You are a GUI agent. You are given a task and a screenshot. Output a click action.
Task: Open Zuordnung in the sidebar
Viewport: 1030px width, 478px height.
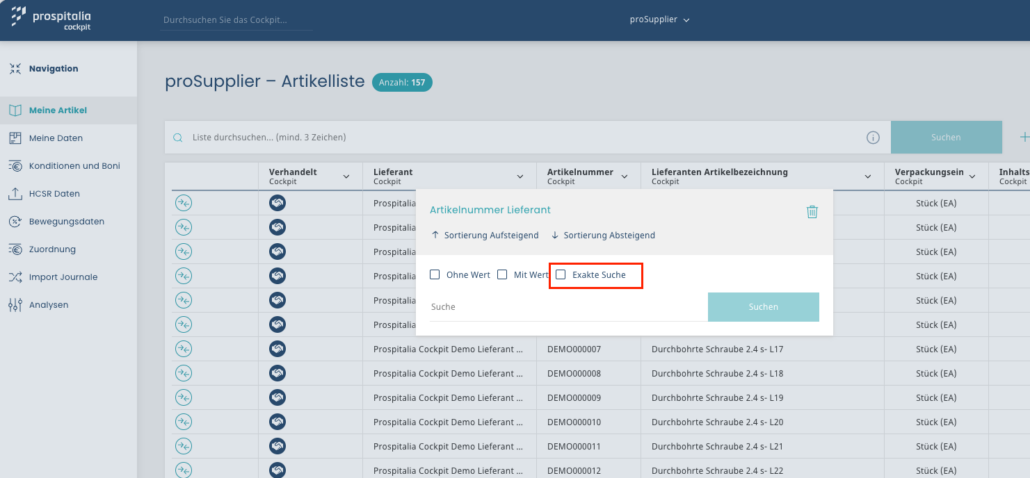point(68,250)
